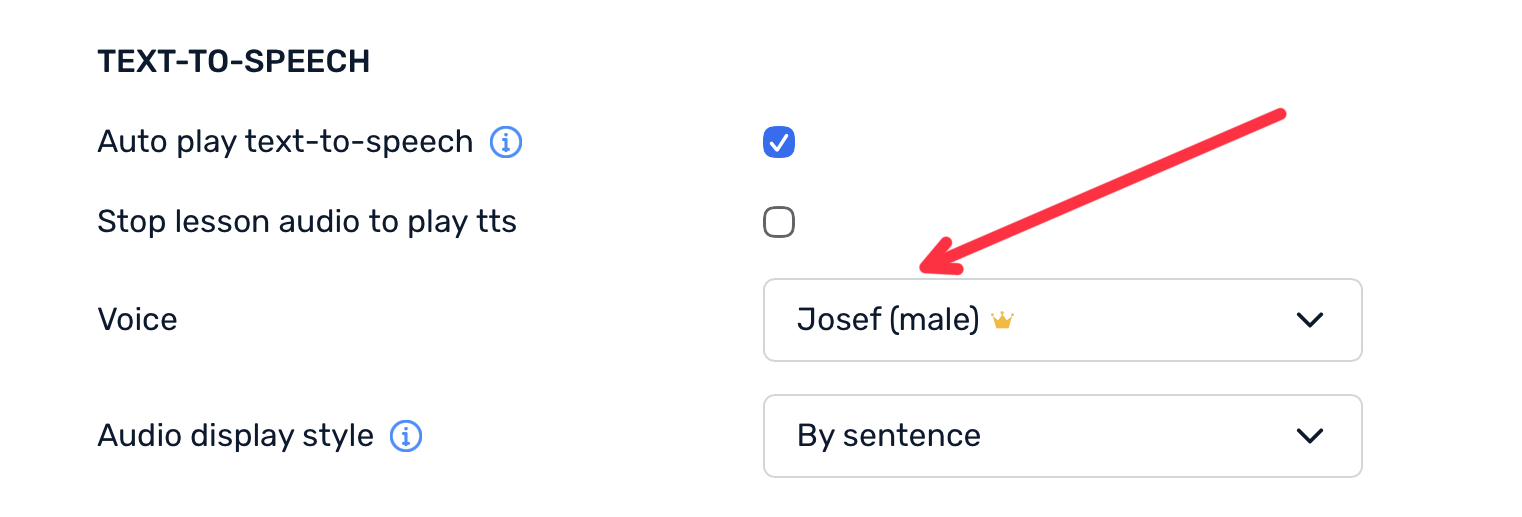Viewport: 1522px width, 517px height.
Task: Click the tip of the red arrow
Action: [924, 268]
